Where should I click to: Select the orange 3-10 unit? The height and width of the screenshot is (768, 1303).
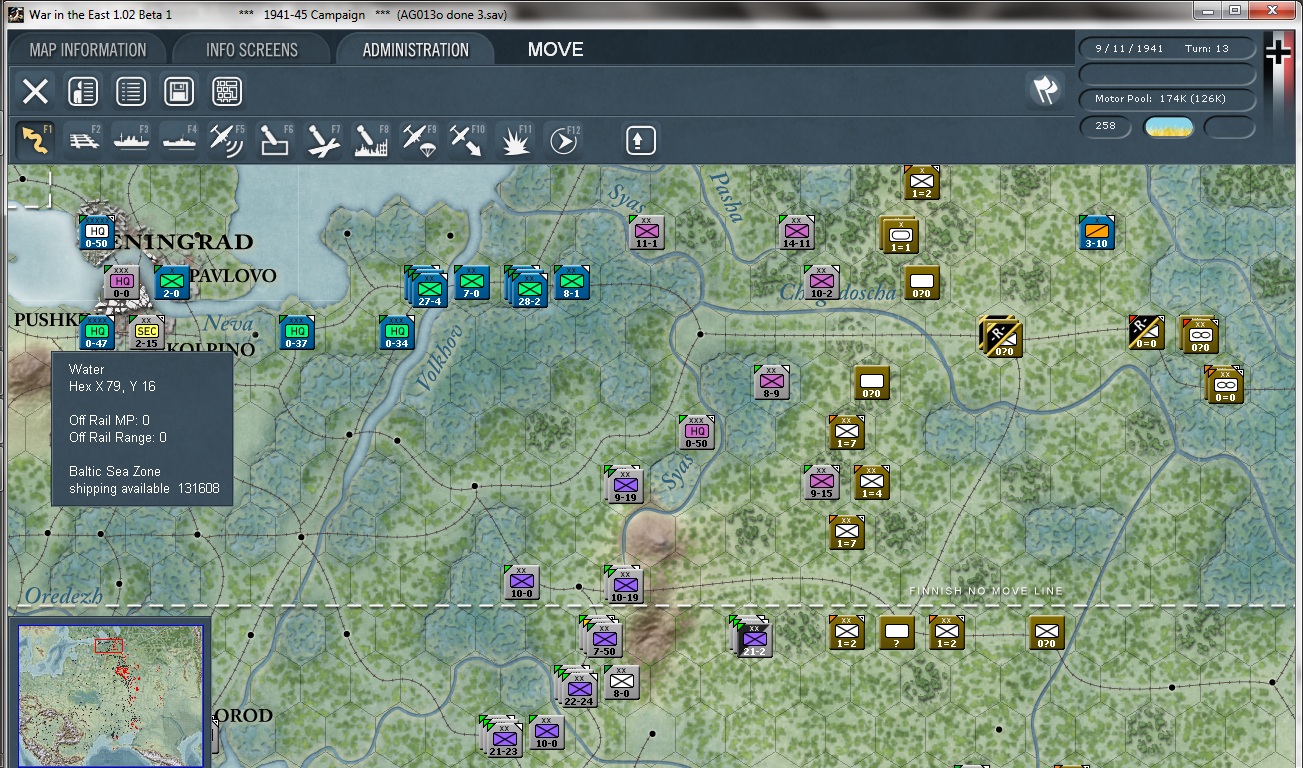click(1097, 233)
